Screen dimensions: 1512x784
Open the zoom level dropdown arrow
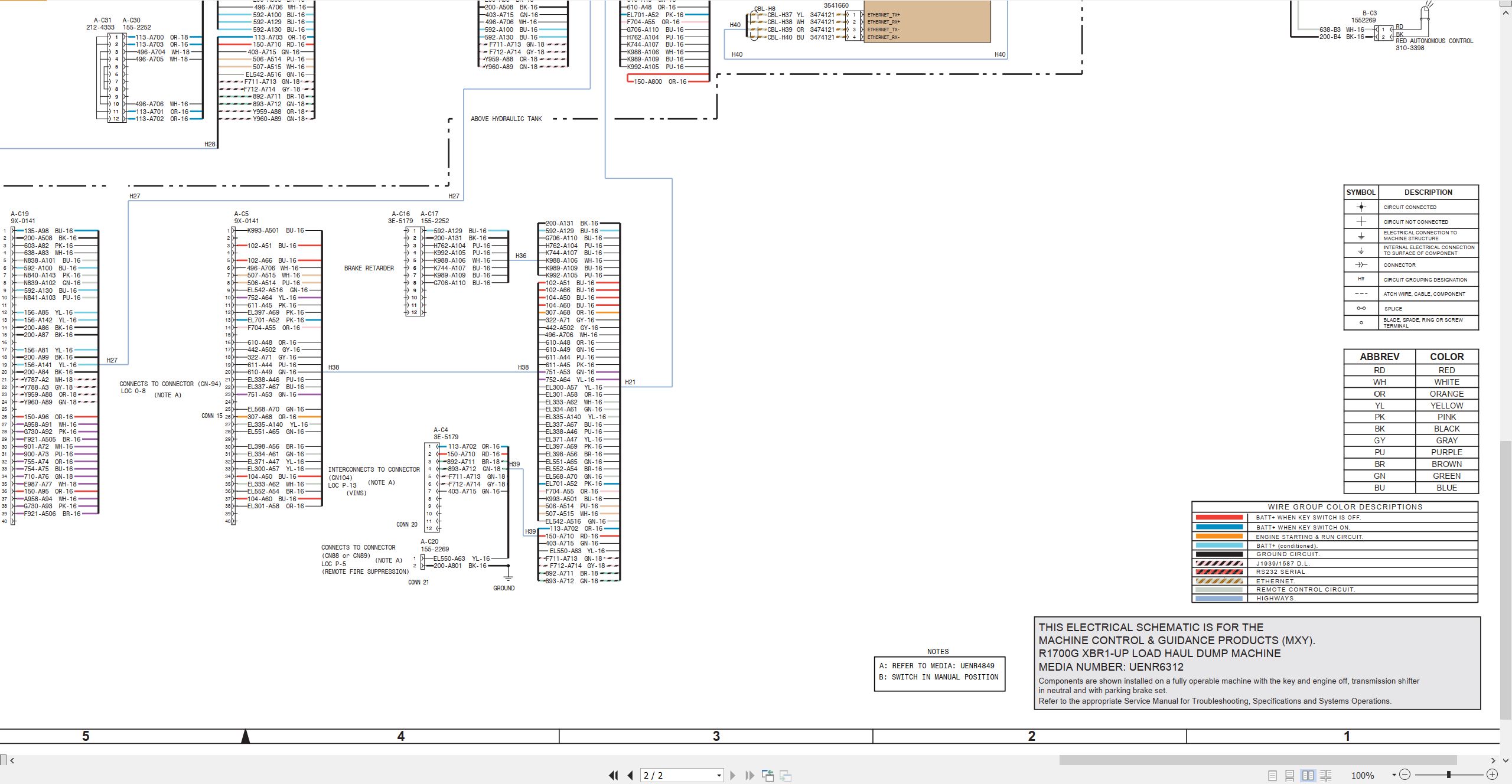1394,775
